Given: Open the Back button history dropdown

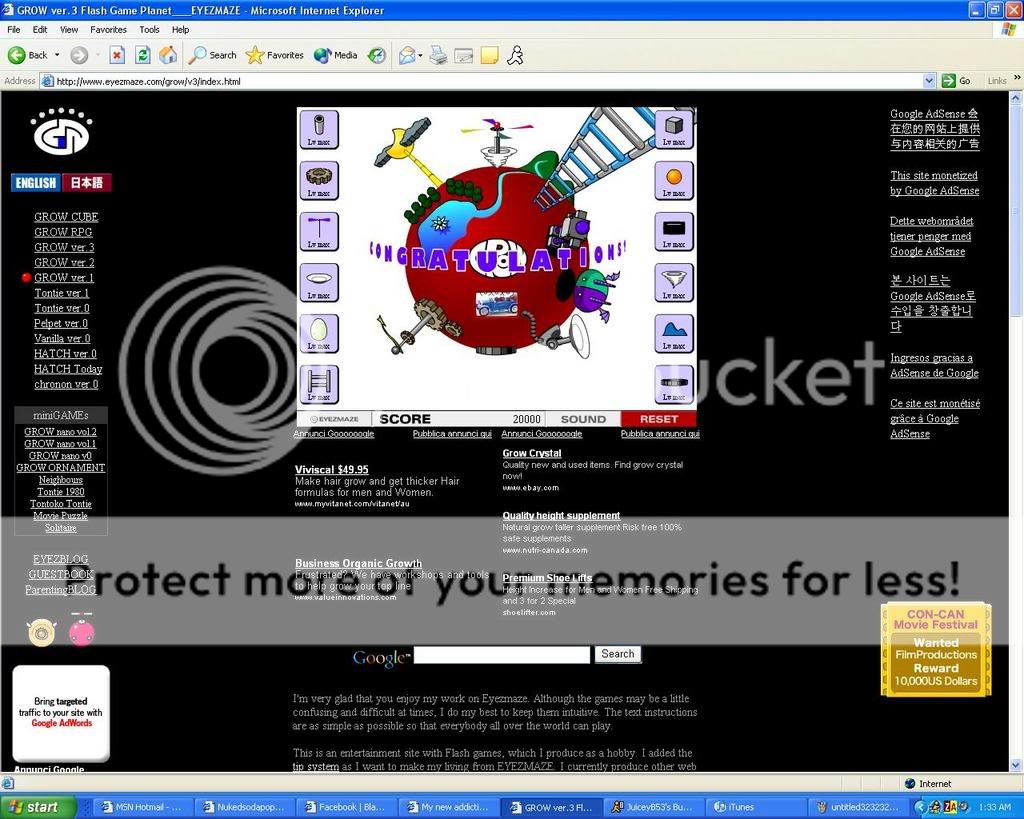Looking at the screenshot, I should click(57, 56).
